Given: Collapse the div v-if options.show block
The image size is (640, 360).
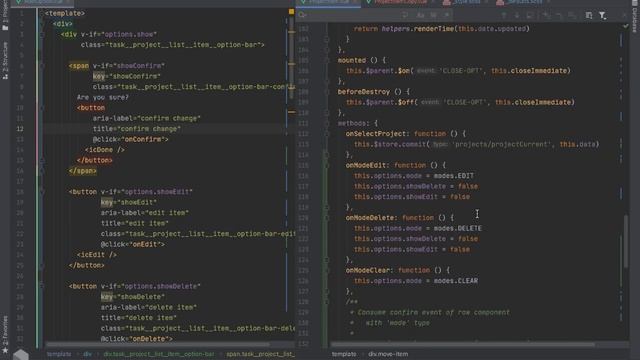Looking at the screenshot, I should click(42, 34).
